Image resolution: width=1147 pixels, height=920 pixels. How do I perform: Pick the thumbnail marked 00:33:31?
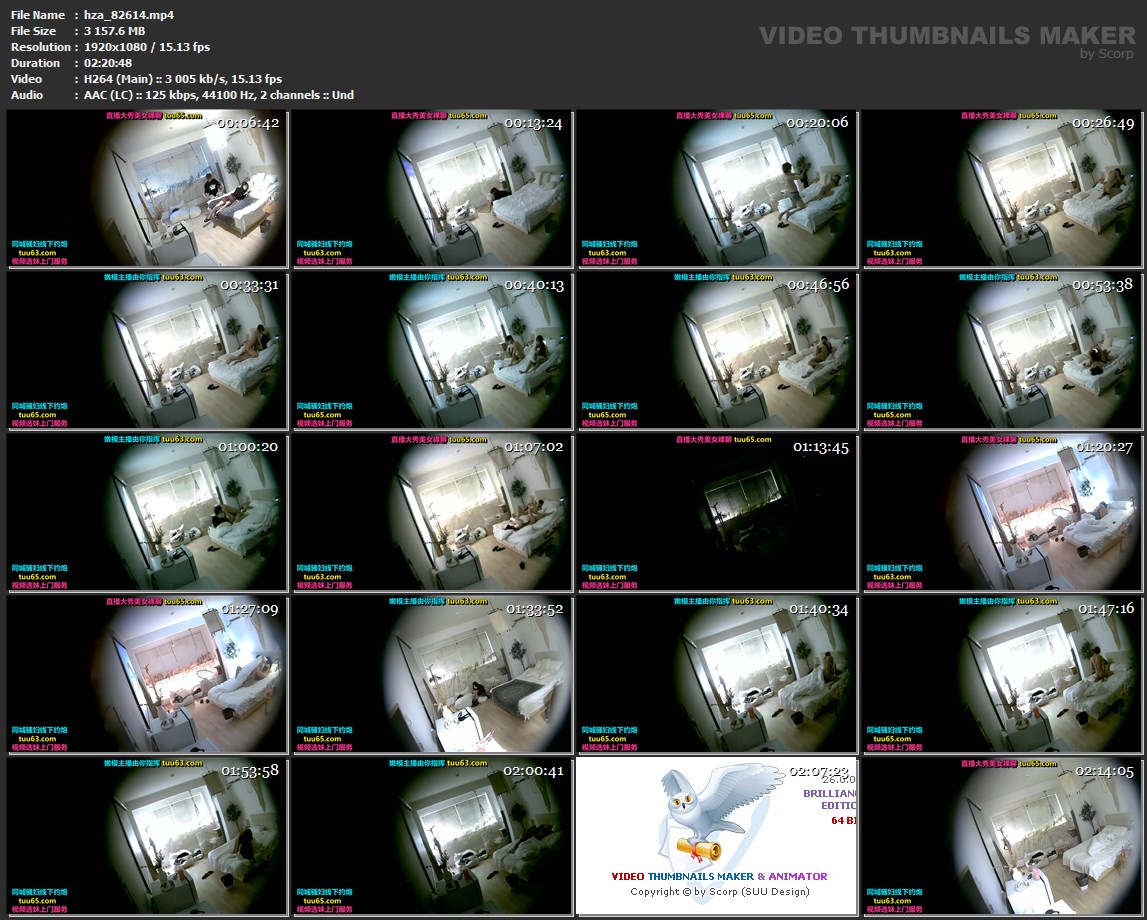coord(147,350)
